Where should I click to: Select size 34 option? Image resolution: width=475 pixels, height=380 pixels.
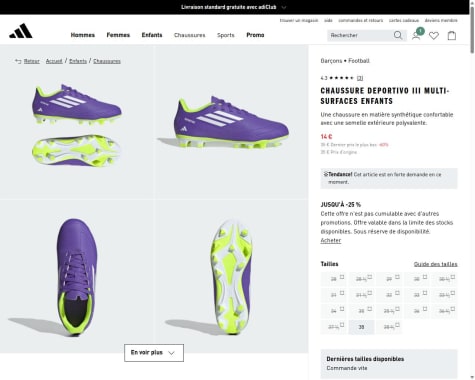click(334, 311)
